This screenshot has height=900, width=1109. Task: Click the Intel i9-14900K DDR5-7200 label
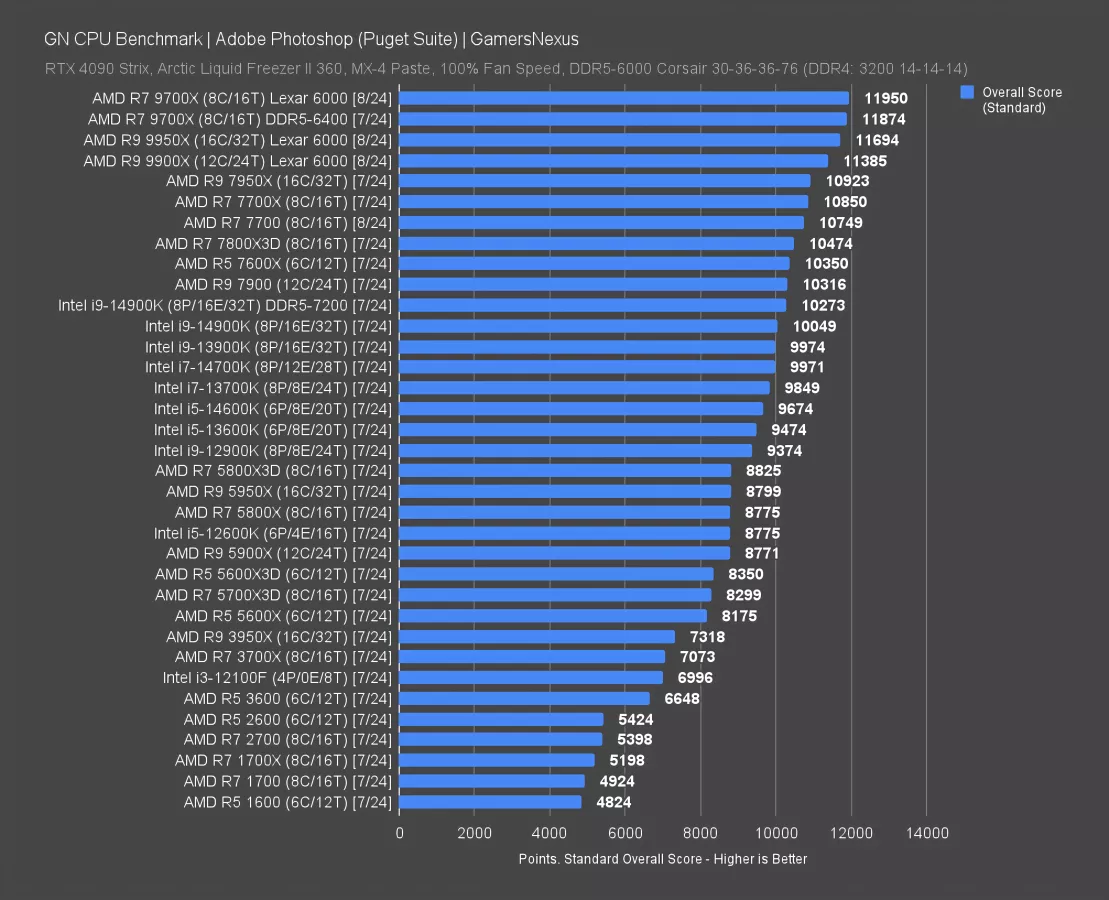(x=225, y=305)
